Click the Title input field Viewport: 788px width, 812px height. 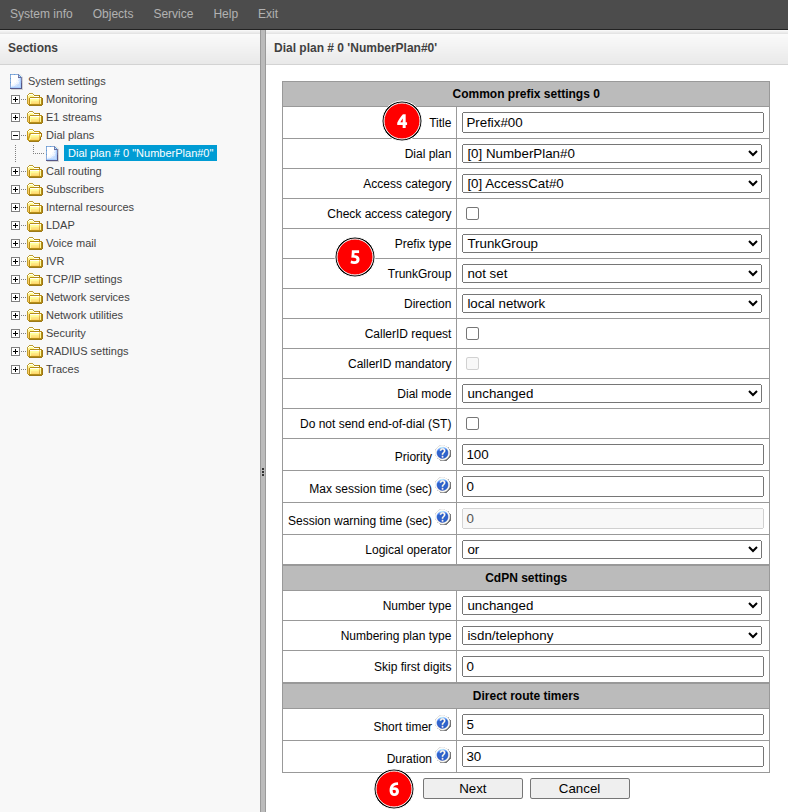pos(612,122)
